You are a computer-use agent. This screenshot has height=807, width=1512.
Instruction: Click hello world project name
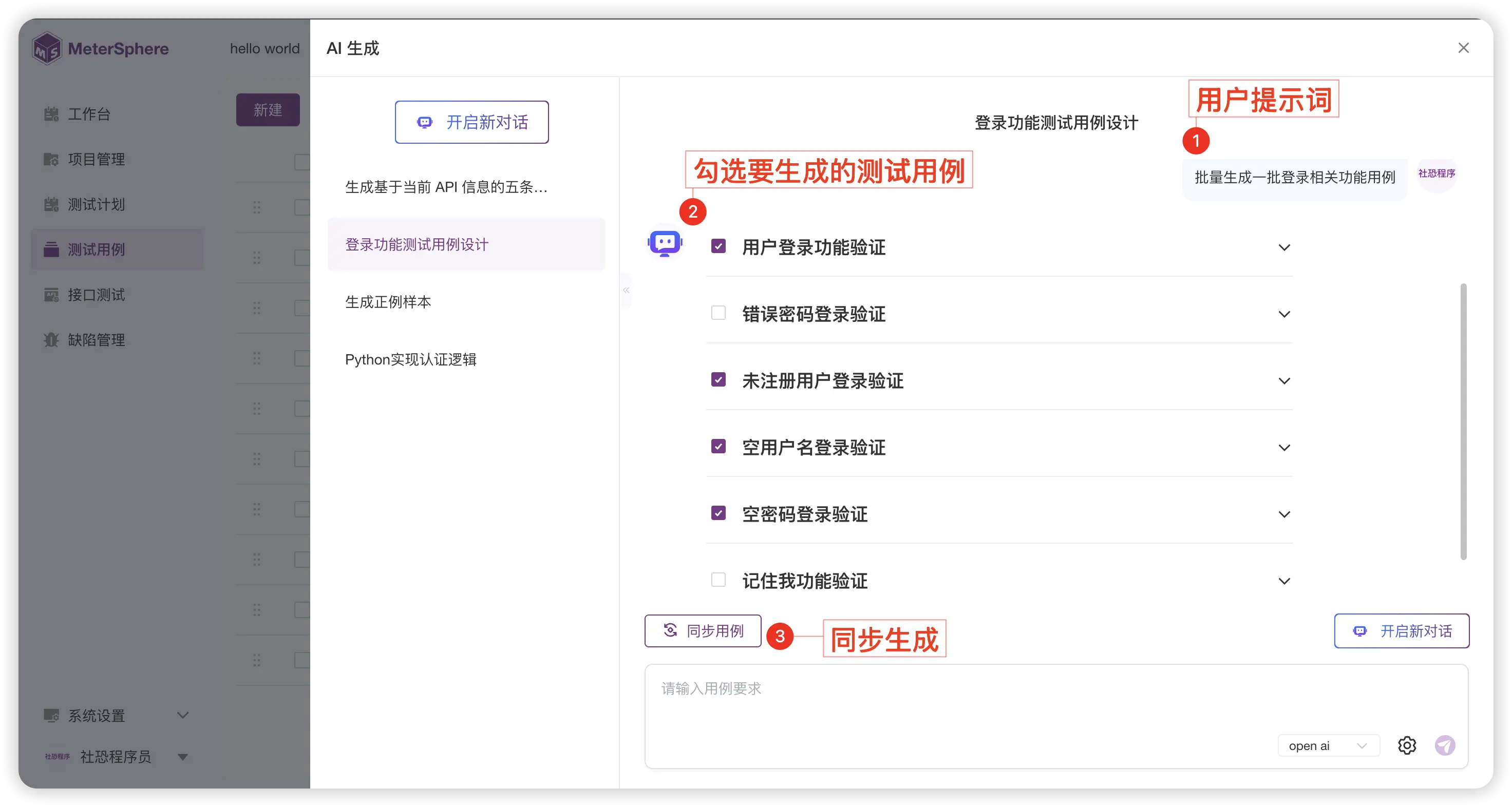[x=264, y=49]
